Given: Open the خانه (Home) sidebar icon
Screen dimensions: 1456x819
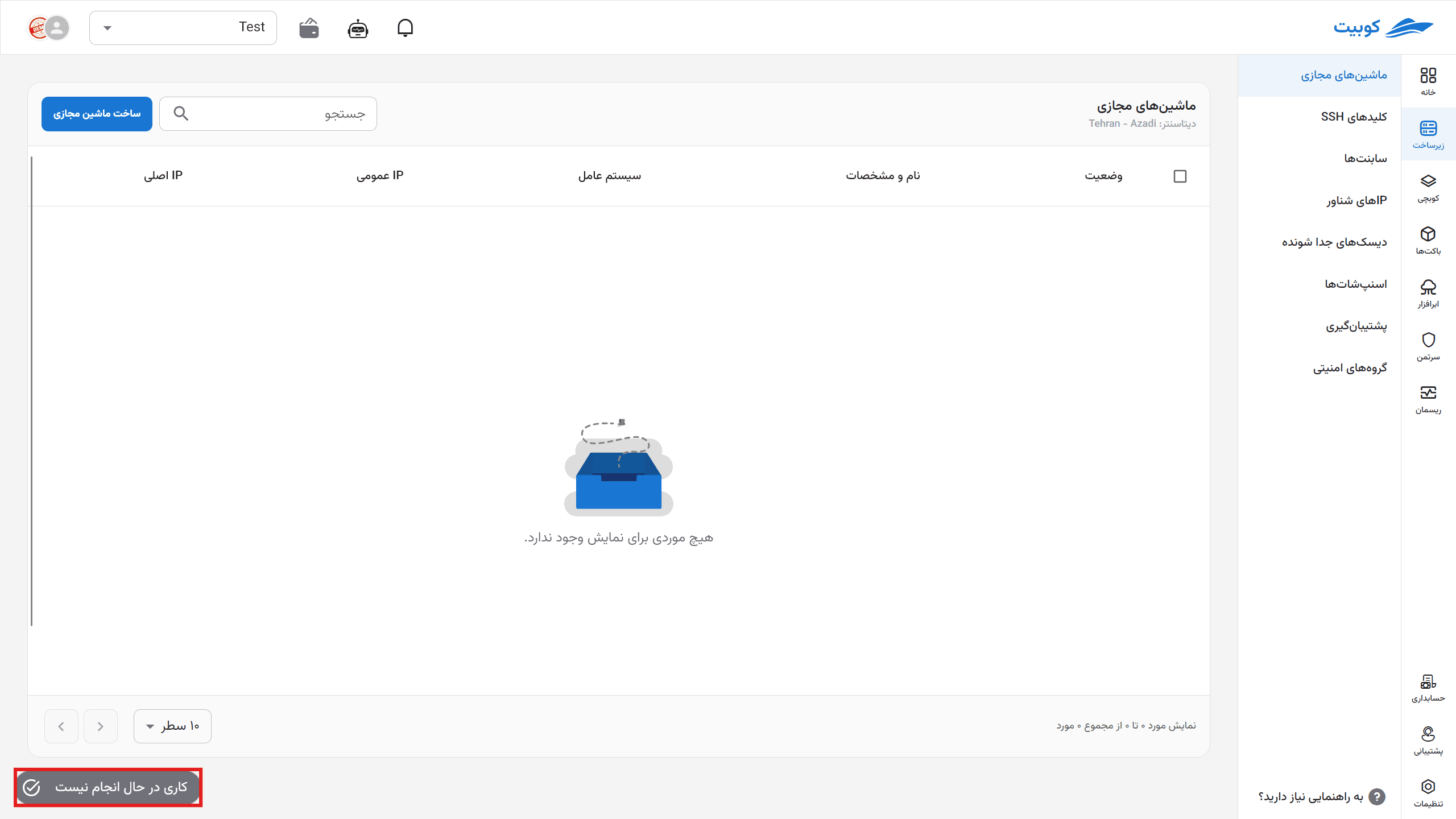Looking at the screenshot, I should pos(1428,81).
